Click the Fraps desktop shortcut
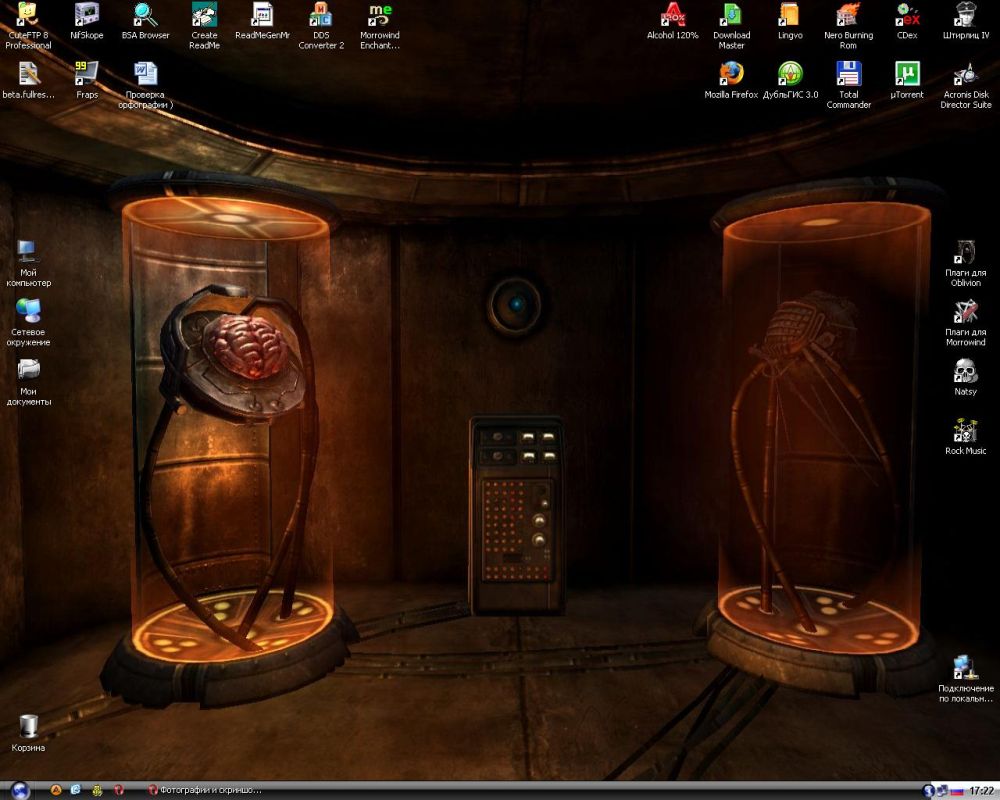This screenshot has width=1000, height=800. (x=87, y=80)
